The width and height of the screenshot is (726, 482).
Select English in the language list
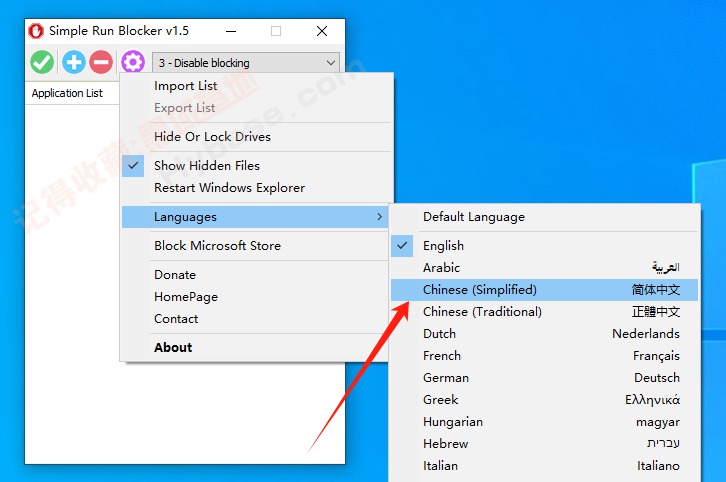click(x=544, y=246)
